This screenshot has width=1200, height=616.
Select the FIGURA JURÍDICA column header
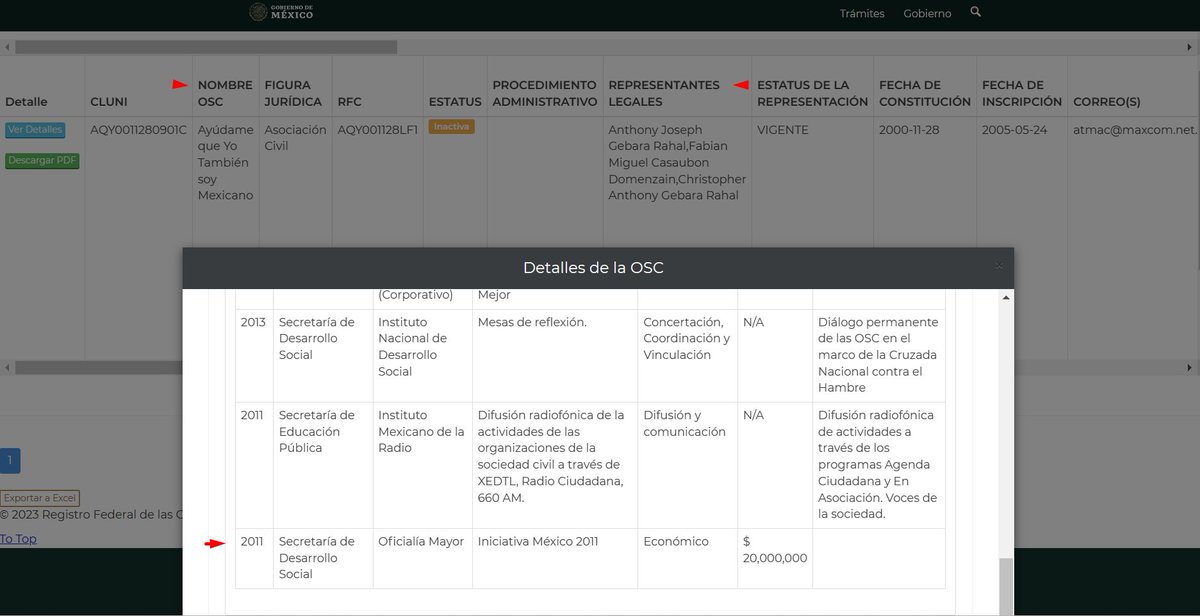tap(293, 93)
